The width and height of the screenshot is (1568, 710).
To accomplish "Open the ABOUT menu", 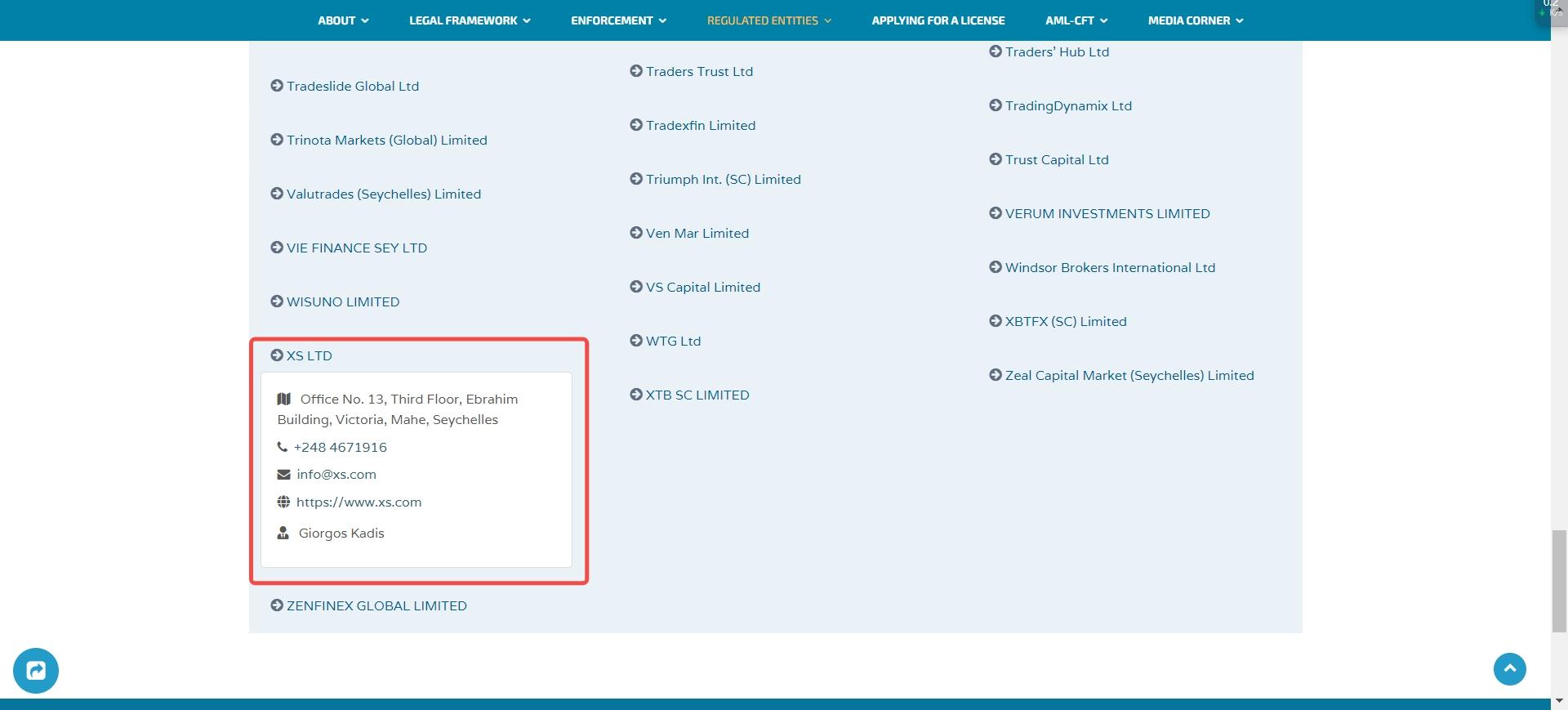I will pyautogui.click(x=343, y=20).
